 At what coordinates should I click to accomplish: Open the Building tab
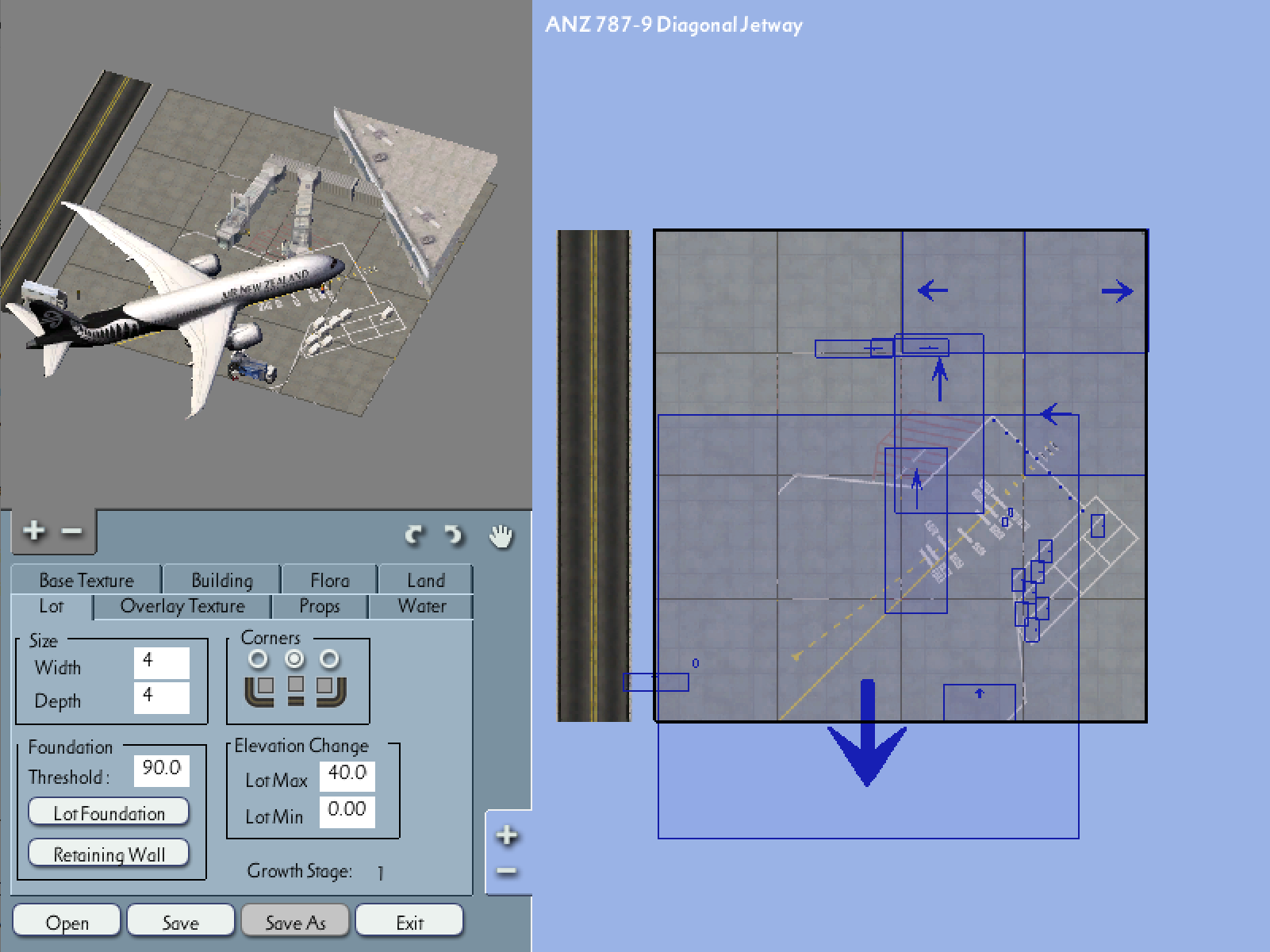222,580
